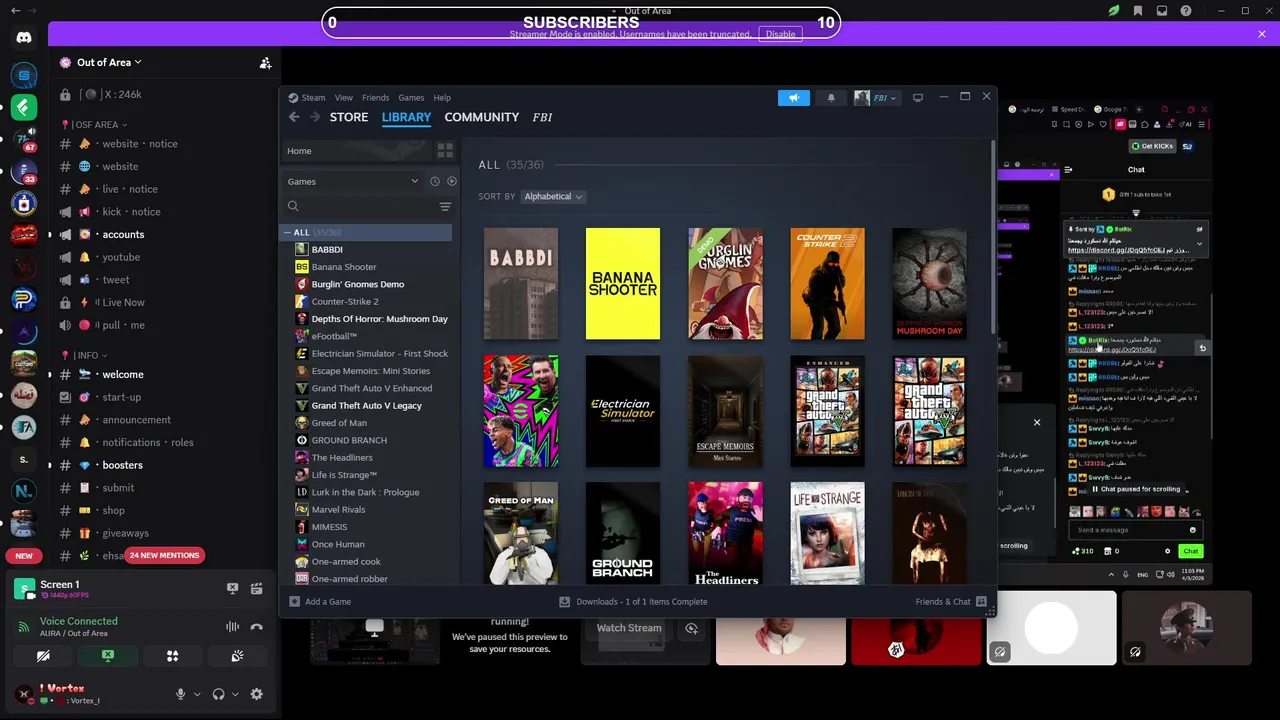Click the ready-to-play filter icon in Steam sidebar
This screenshot has width=1280, height=720.
451,181
